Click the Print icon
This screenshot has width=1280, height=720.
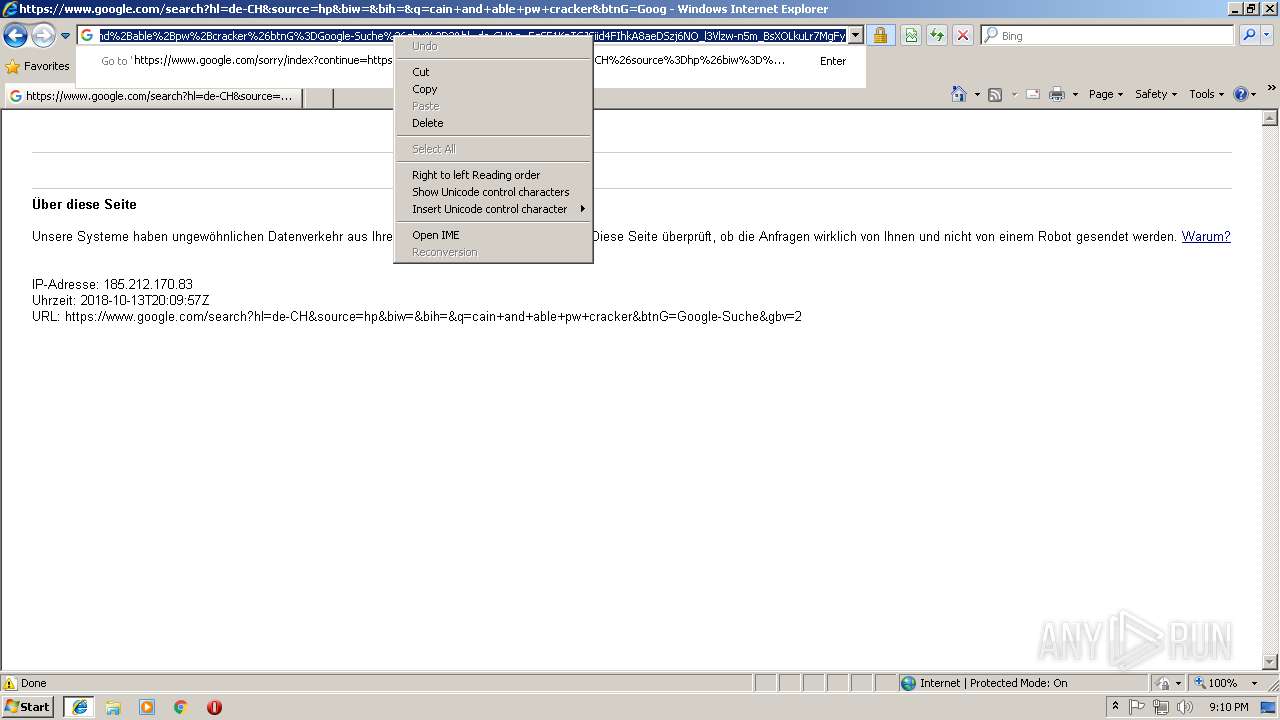[1057, 94]
